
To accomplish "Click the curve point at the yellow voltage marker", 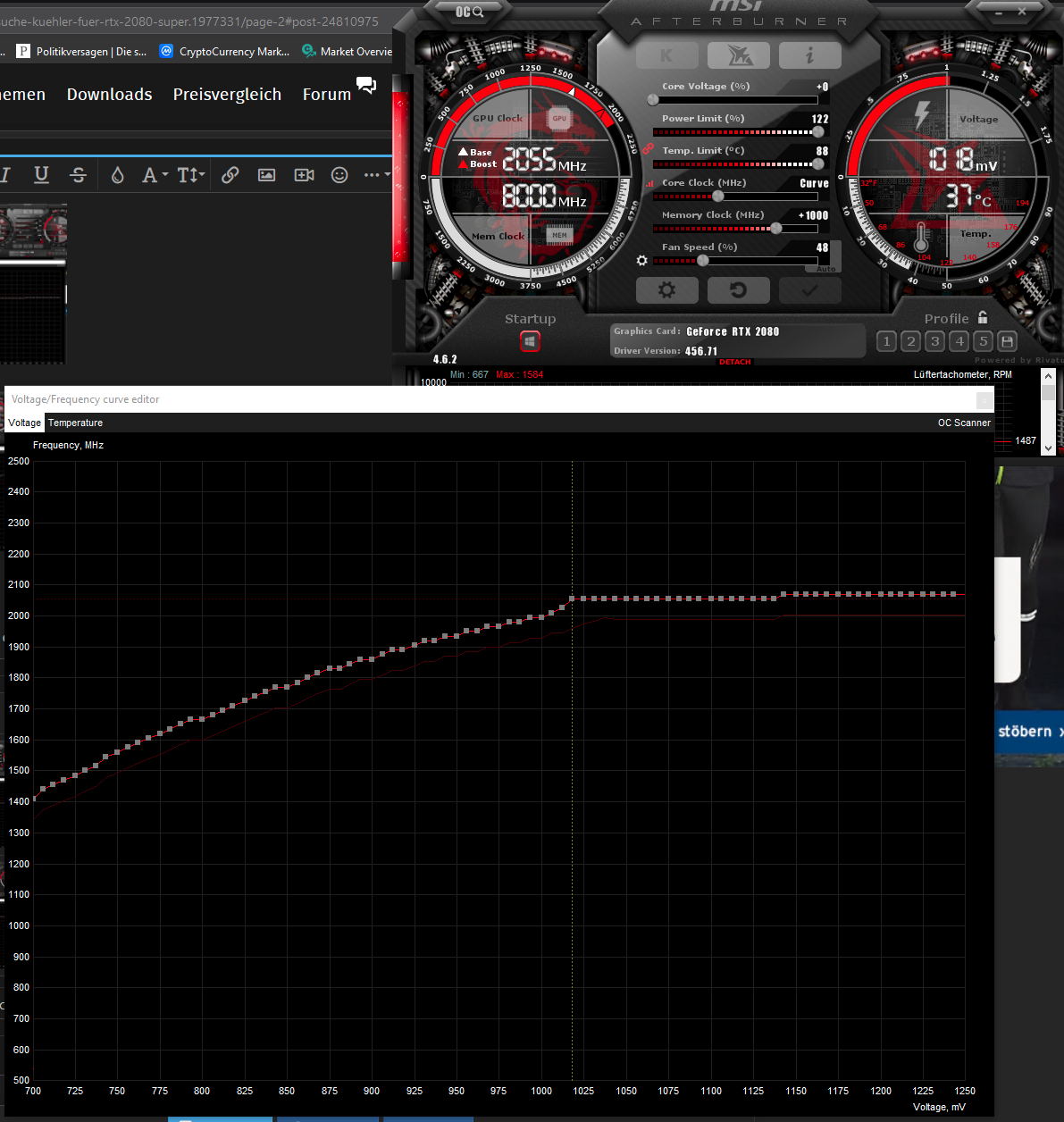I will coord(573,599).
